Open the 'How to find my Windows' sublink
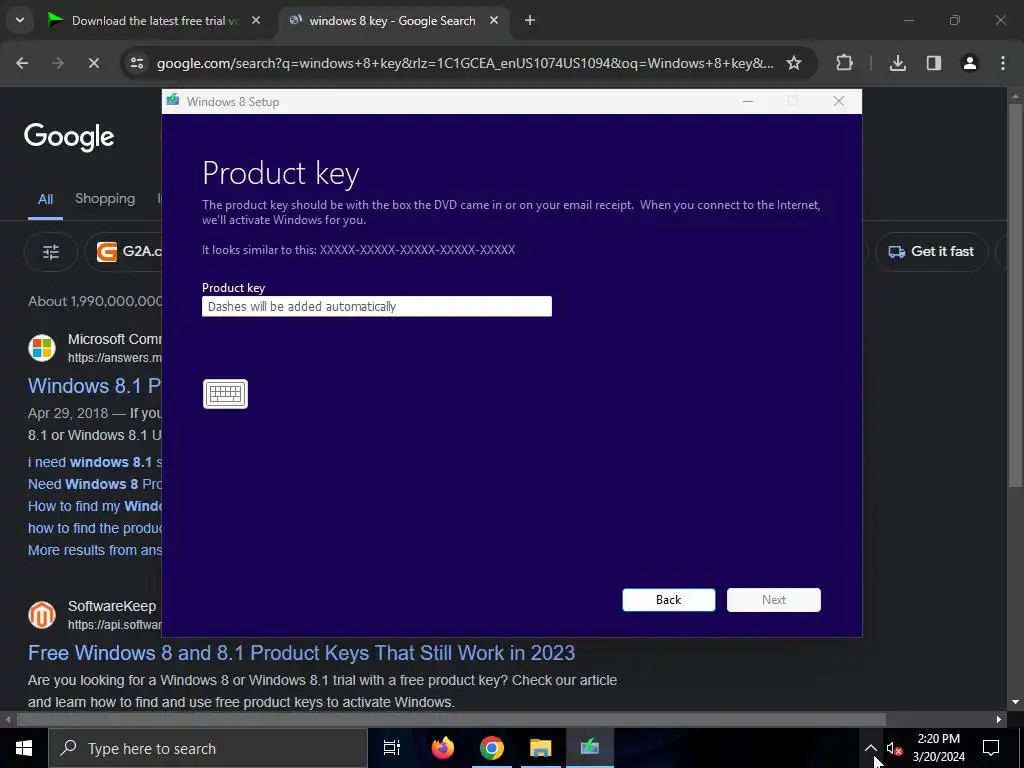Screen dimensions: 1024x768 [x=95, y=506]
